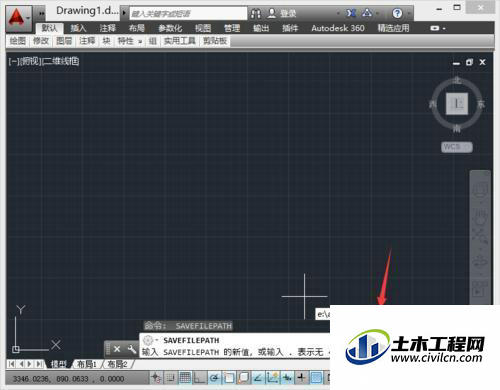Open the 图层 ribbon panel
The image size is (500, 390).
tap(64, 41)
